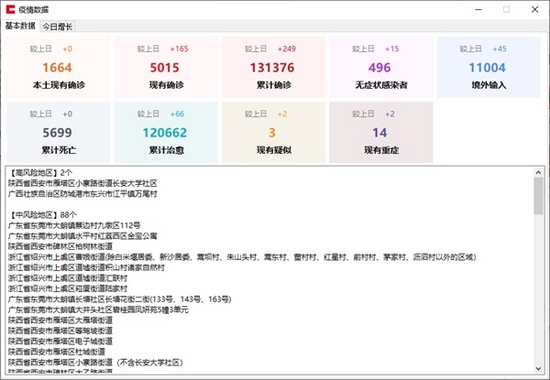Click the vertical scrollbar thumb
This screenshot has width=550, height=380.
coord(538,196)
